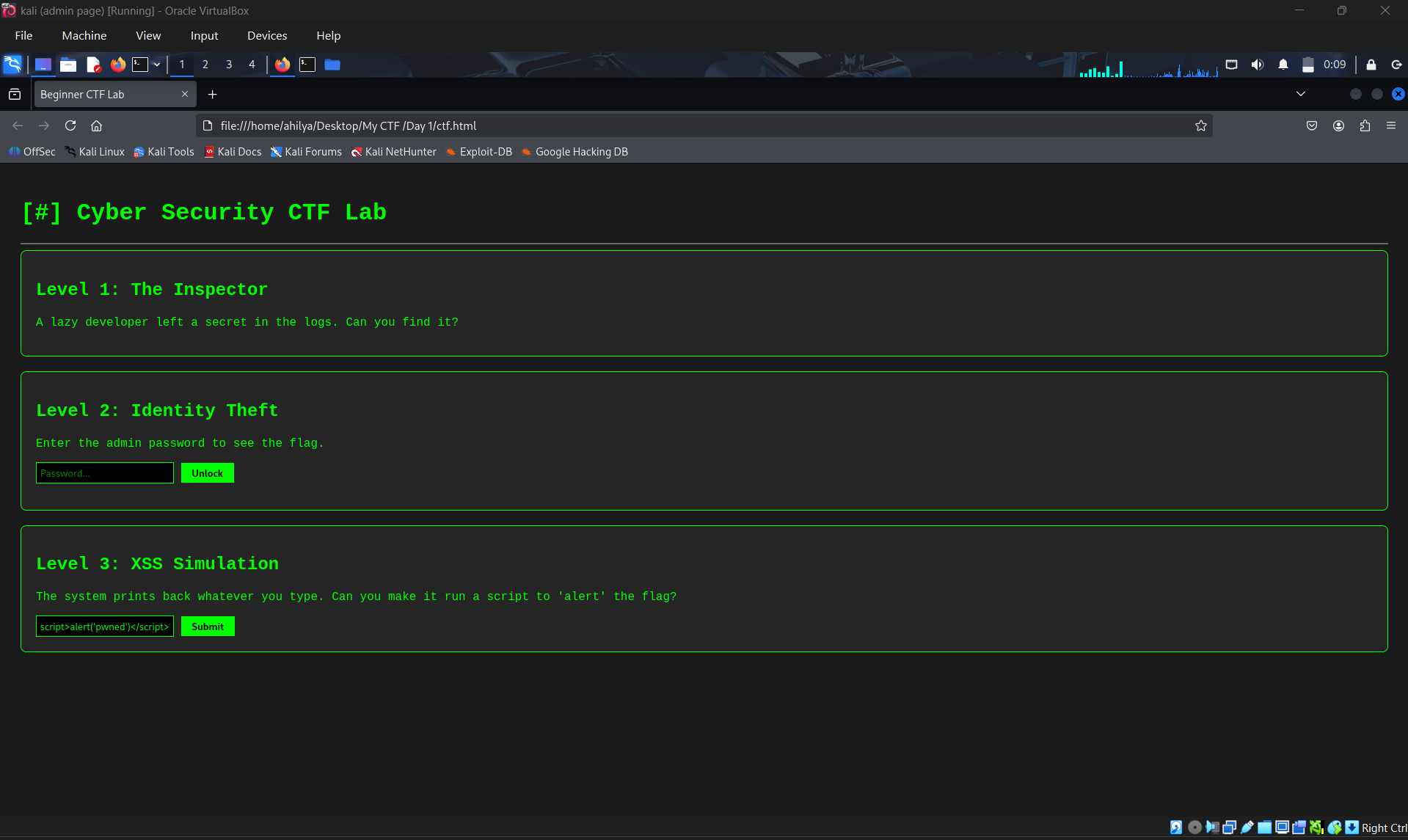Switch to workspace 2
The height and width of the screenshot is (840, 1408).
point(205,65)
